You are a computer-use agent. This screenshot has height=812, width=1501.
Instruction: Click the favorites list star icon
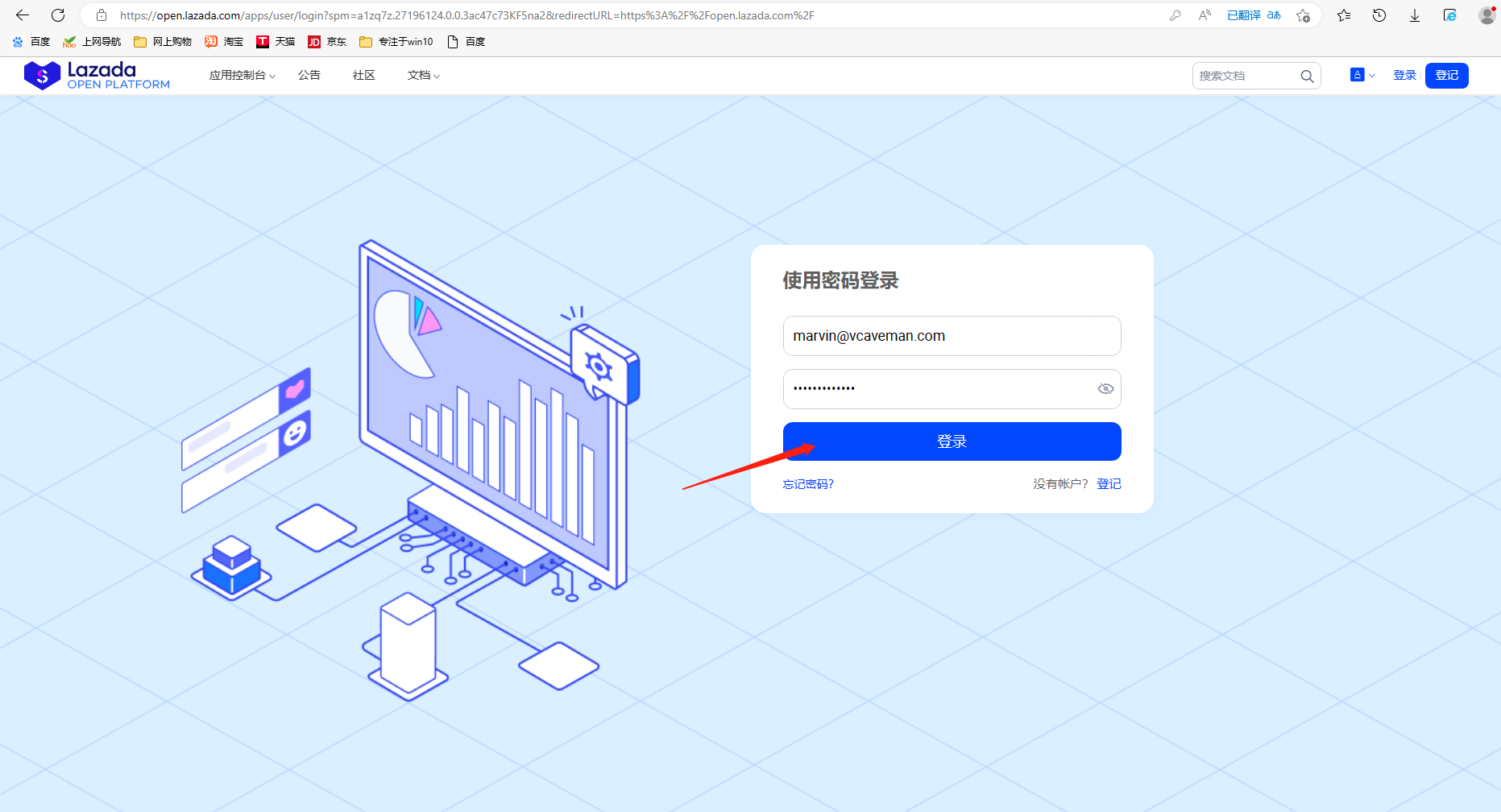click(1344, 15)
